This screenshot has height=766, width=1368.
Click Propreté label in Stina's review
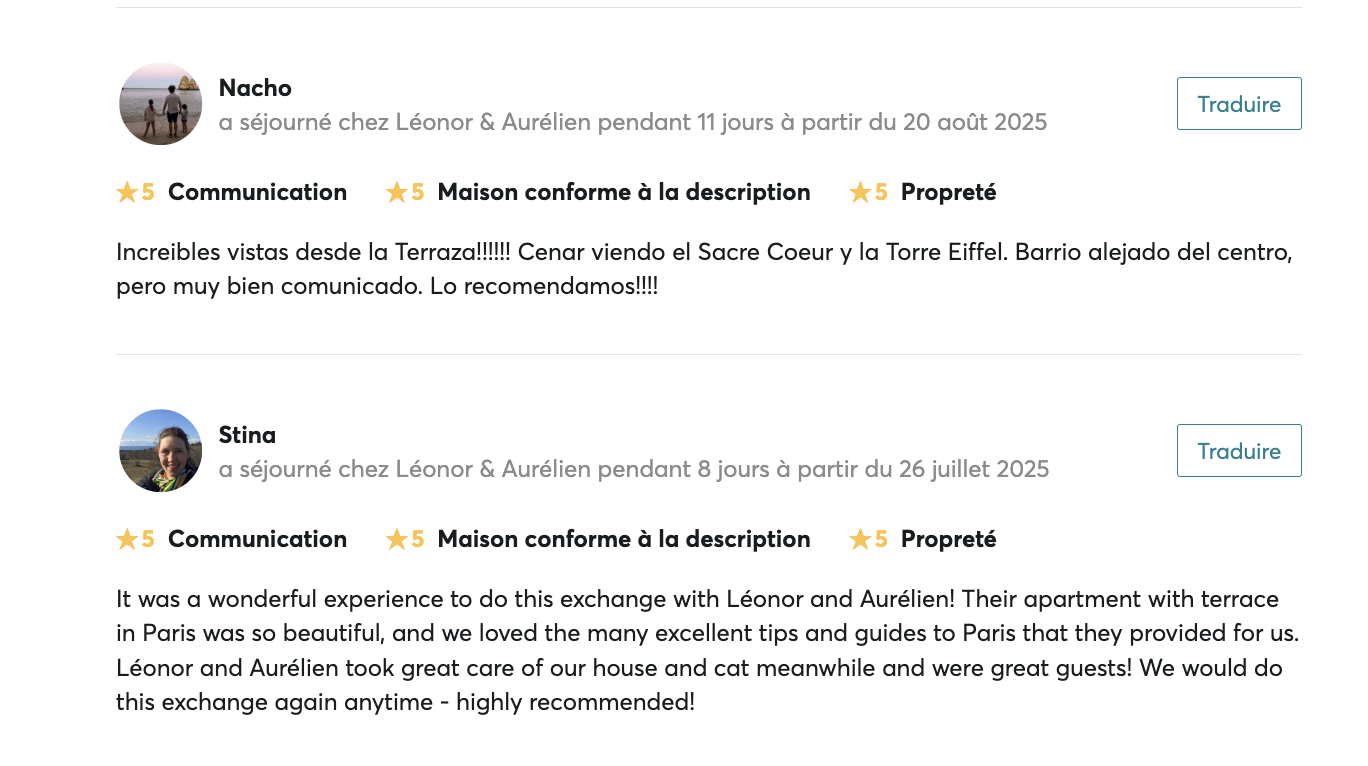(x=948, y=539)
